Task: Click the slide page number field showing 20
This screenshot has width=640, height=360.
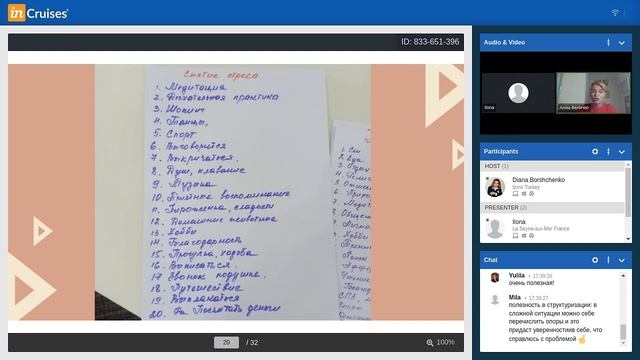Action: coord(227,342)
